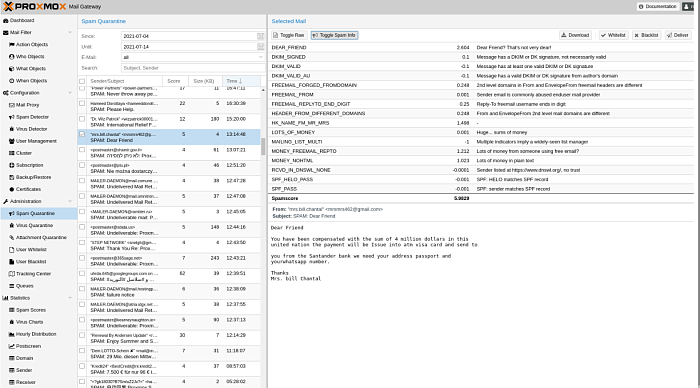This screenshot has height=388, width=700.
Task: Sort by Sender/Subject column header
Action: [x=125, y=81]
